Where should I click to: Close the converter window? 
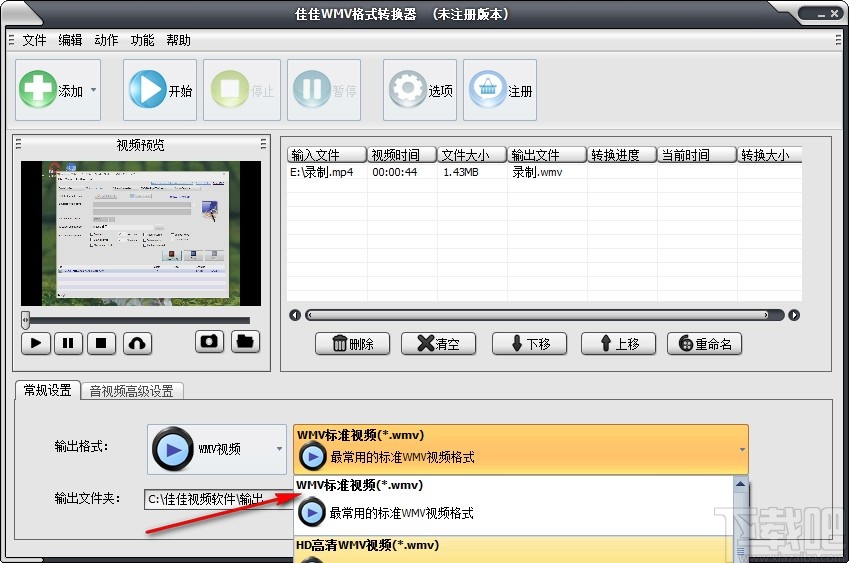tap(835, 14)
